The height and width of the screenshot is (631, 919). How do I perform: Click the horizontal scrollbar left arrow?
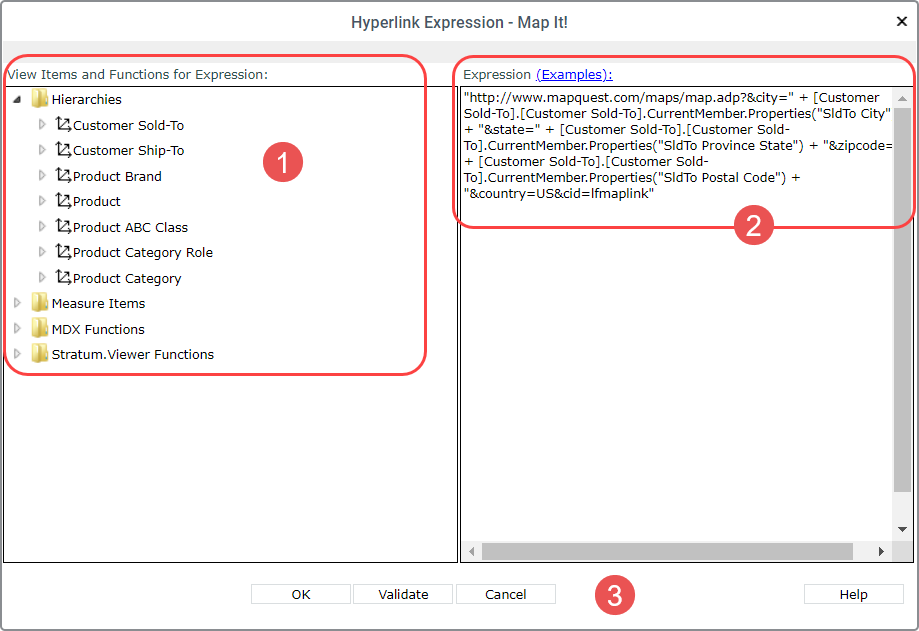click(472, 551)
